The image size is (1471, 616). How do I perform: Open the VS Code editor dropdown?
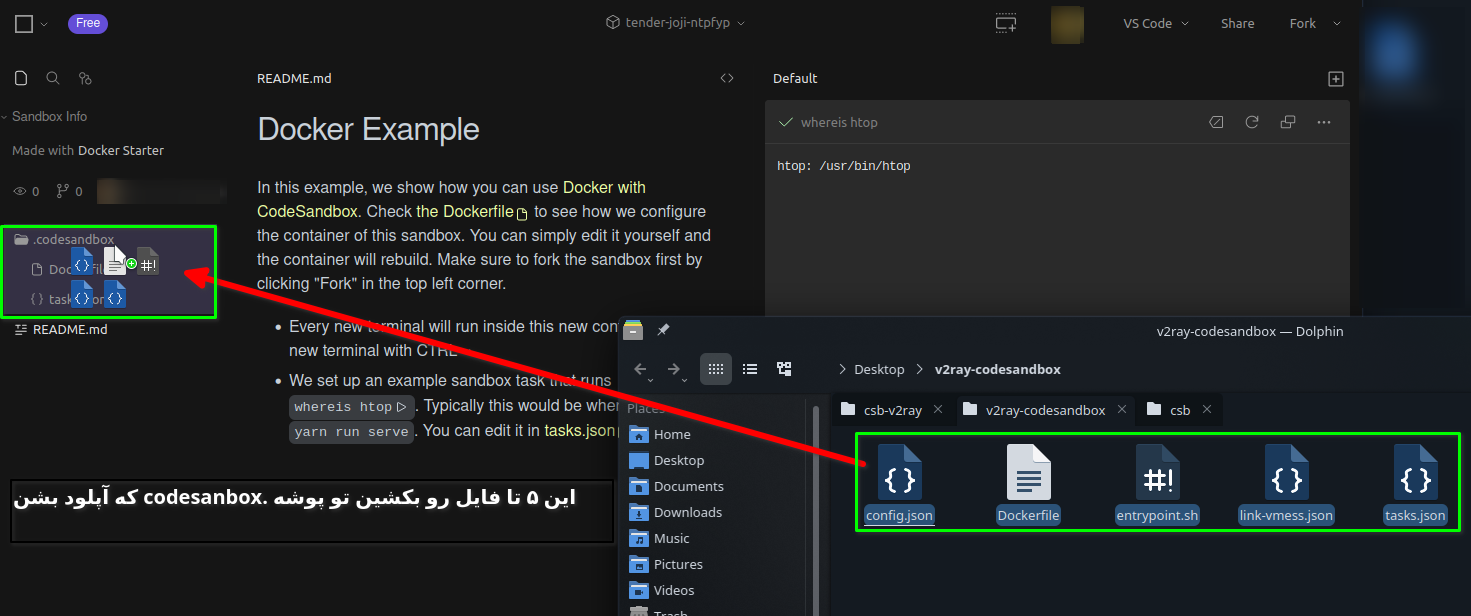[x=1156, y=23]
